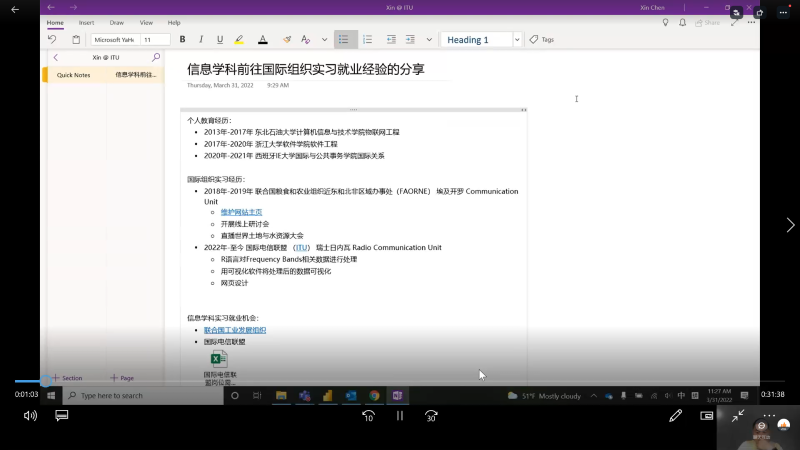Screen dimensions: 800x450
Task: Open the Insert ribbon tab
Action: (x=86, y=22)
